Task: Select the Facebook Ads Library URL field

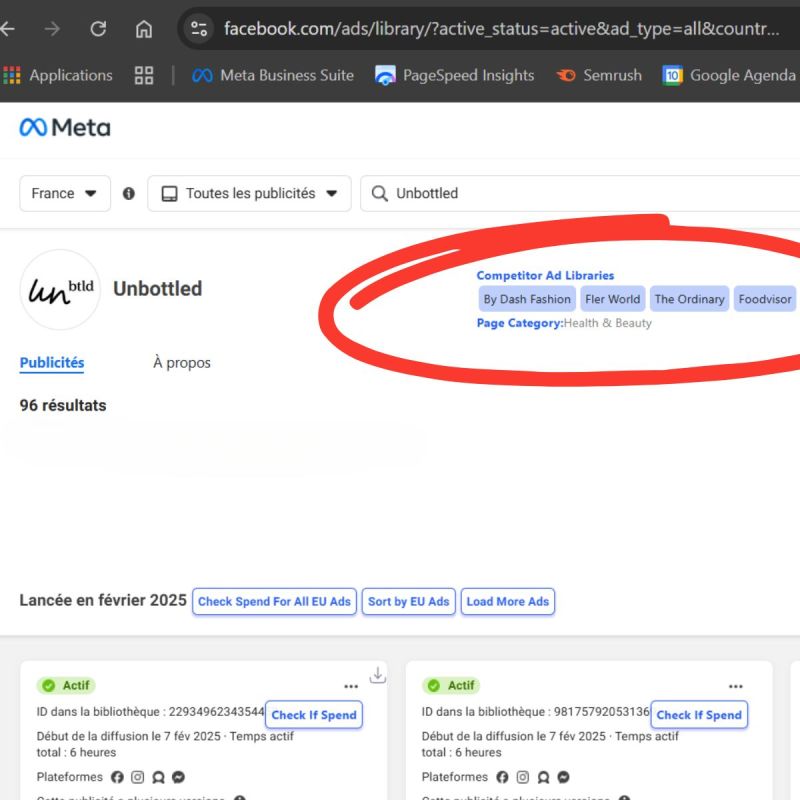Action: click(x=502, y=29)
